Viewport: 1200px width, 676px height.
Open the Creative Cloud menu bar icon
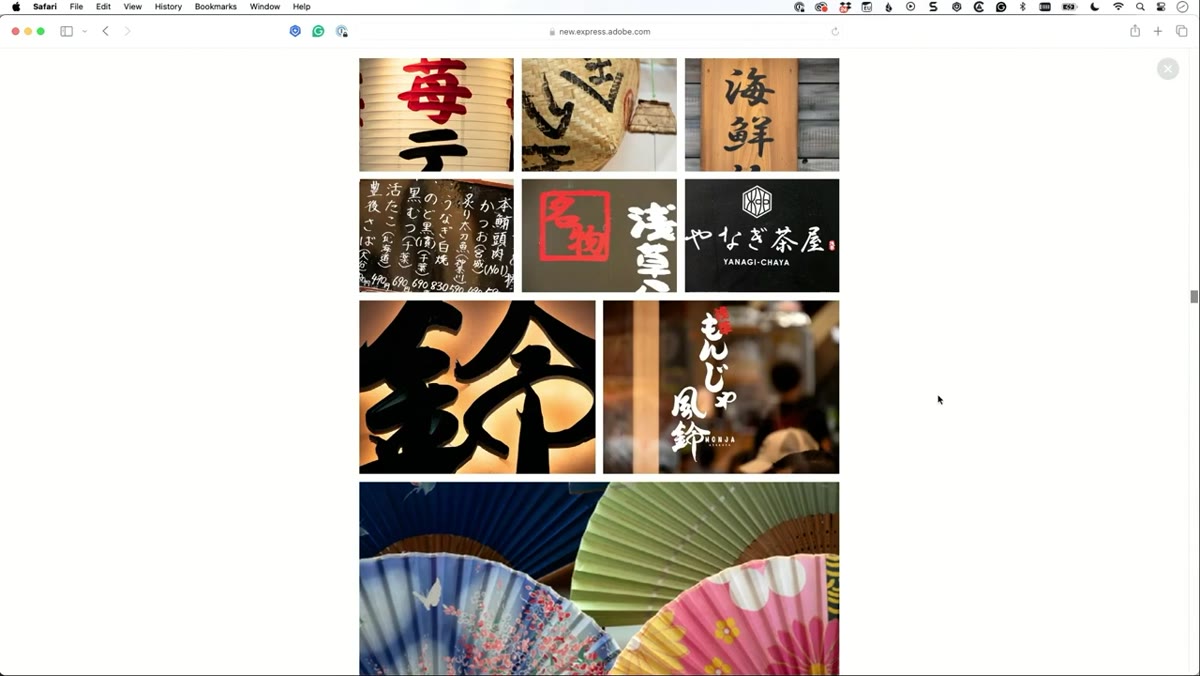click(821, 6)
